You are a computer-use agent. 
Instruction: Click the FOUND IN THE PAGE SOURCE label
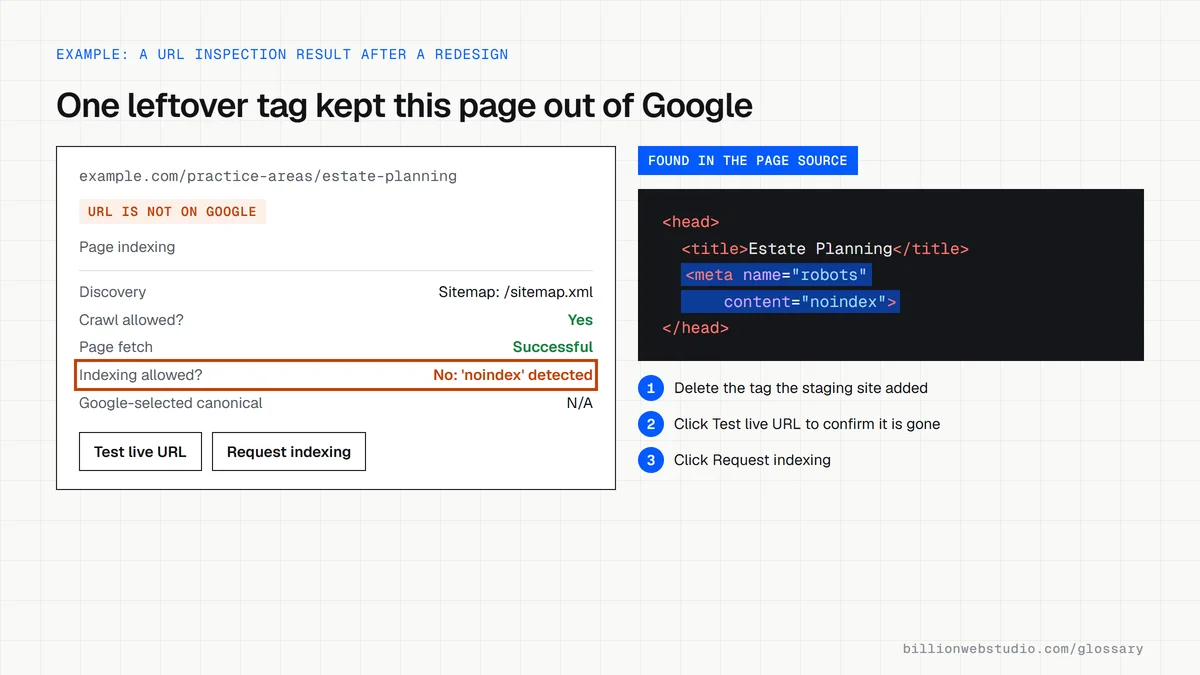click(x=747, y=160)
